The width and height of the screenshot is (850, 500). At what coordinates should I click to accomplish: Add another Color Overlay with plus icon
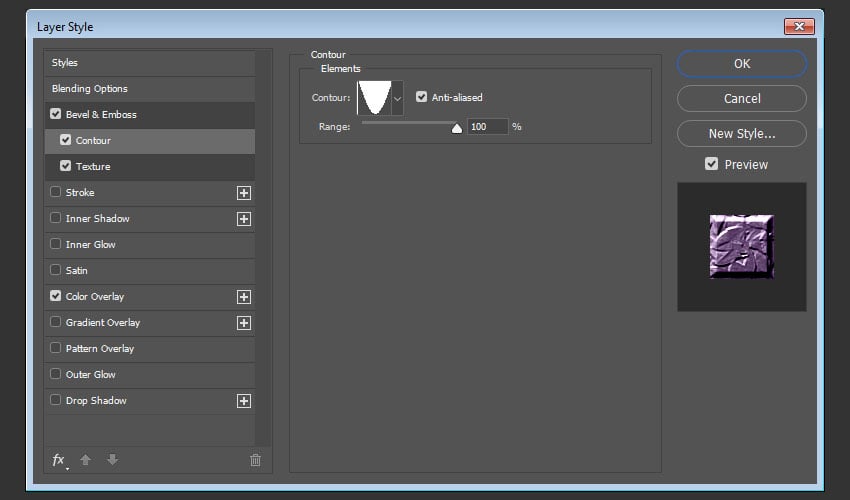[244, 297]
